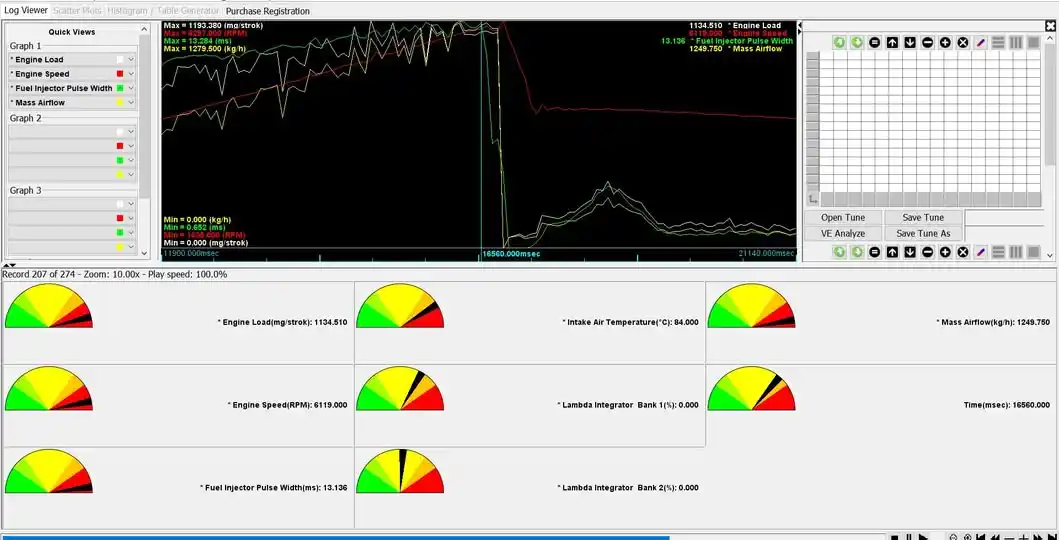Click the VE Analyze button
1059x540 pixels.
pyautogui.click(x=843, y=233)
